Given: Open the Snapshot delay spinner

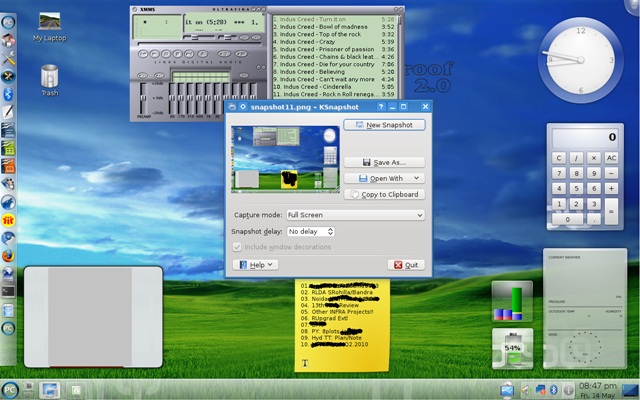Looking at the screenshot, I should point(310,231).
